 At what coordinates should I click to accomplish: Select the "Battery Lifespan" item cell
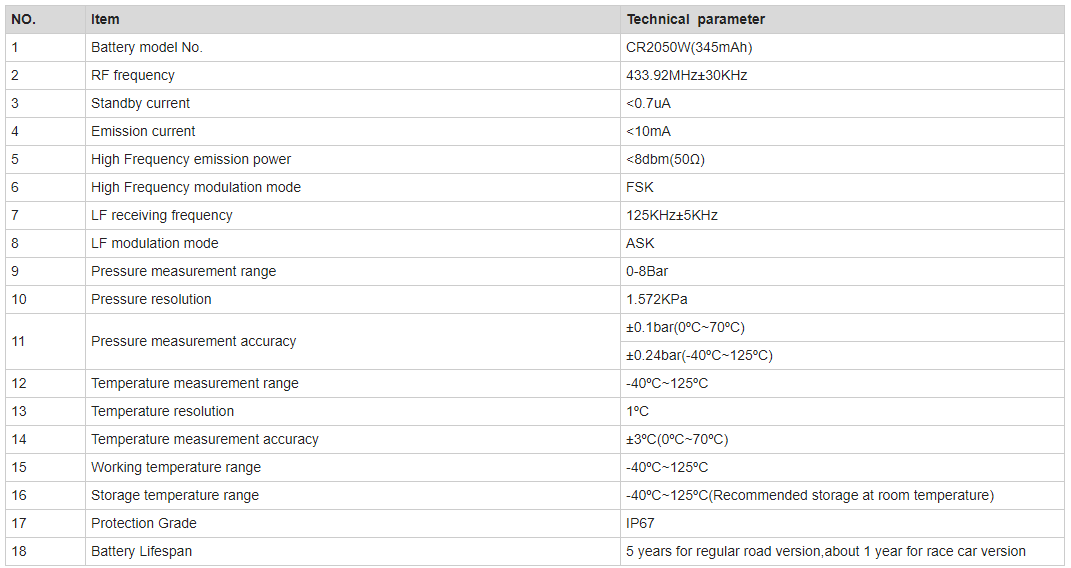[141, 551]
